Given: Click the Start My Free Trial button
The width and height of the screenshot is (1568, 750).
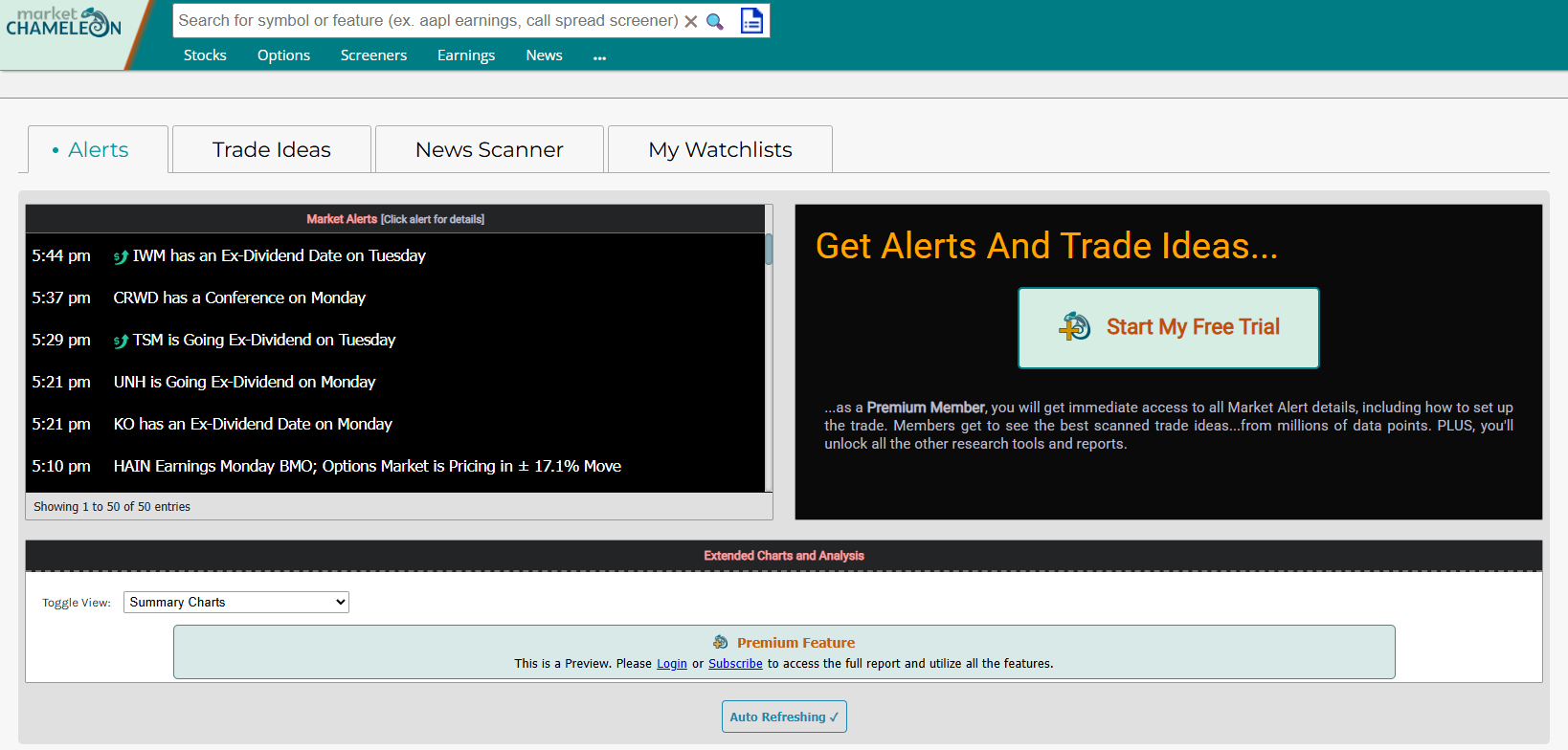Looking at the screenshot, I should tap(1169, 327).
